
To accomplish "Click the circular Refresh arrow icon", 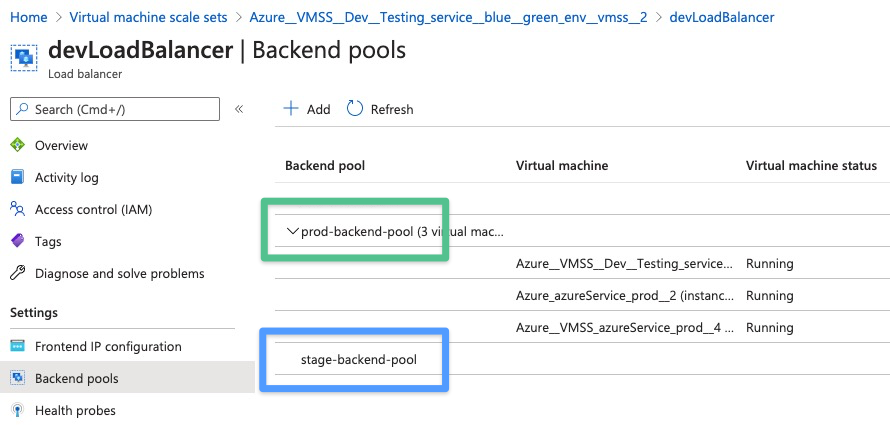I will (355, 108).
